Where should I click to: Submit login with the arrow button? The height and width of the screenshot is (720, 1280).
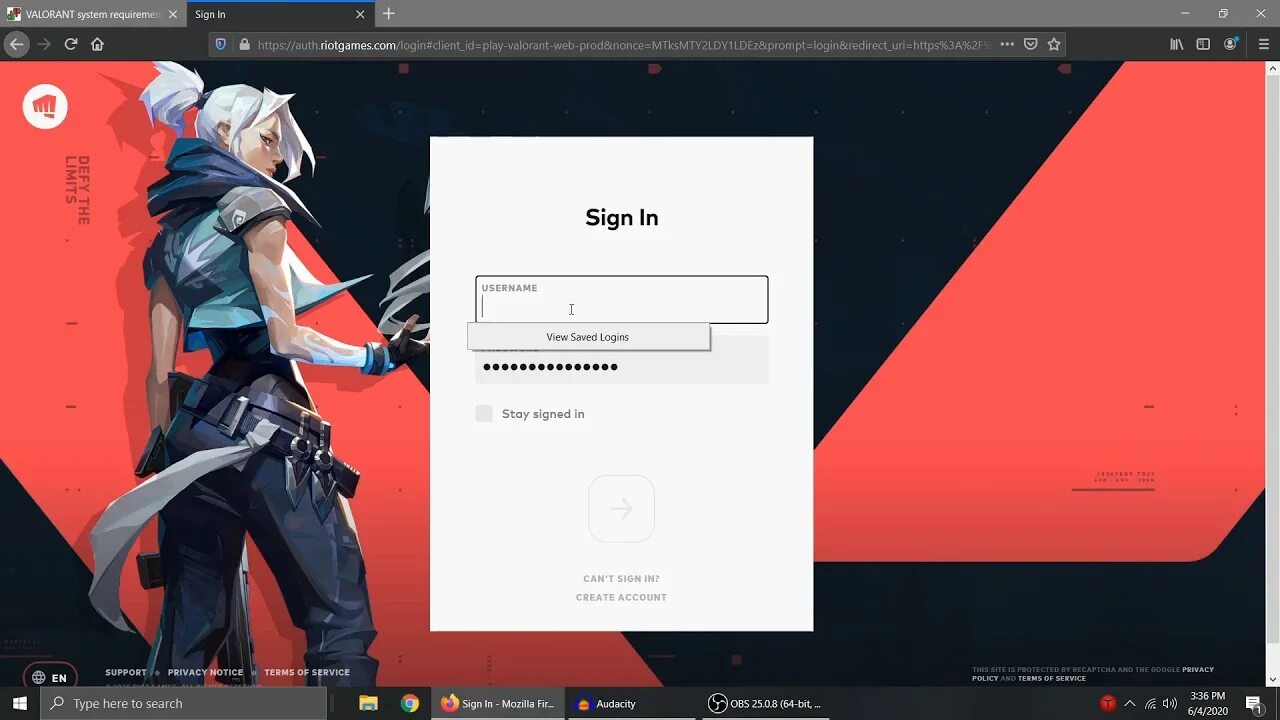pos(621,509)
